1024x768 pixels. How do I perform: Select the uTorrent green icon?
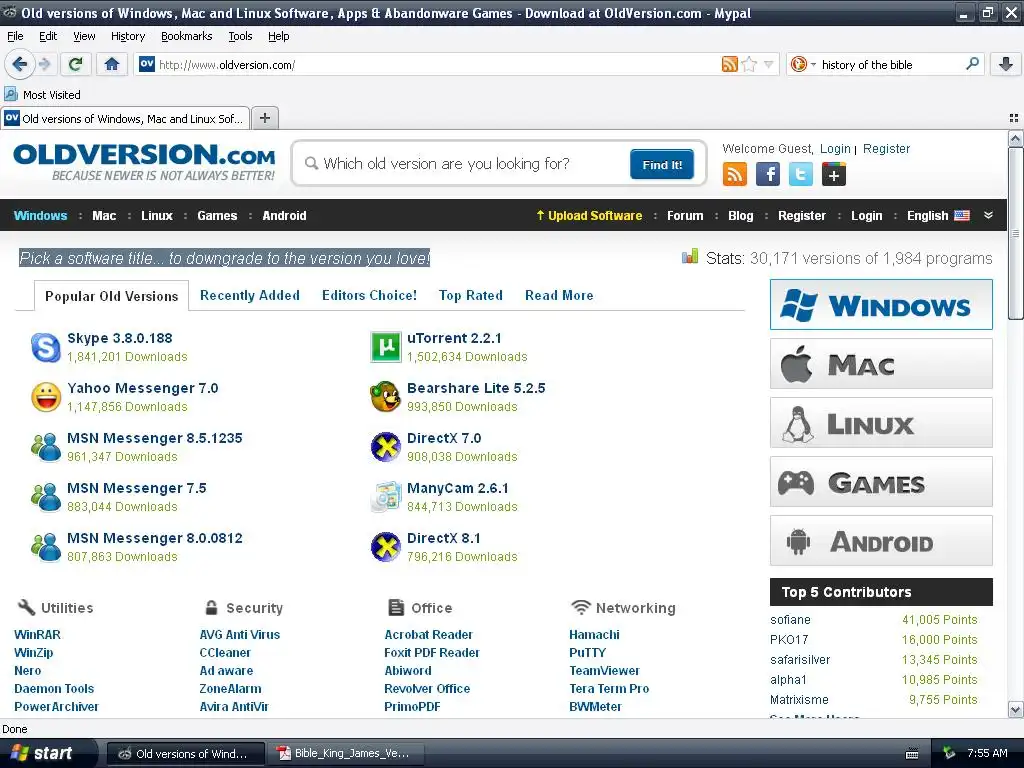pyautogui.click(x=385, y=347)
